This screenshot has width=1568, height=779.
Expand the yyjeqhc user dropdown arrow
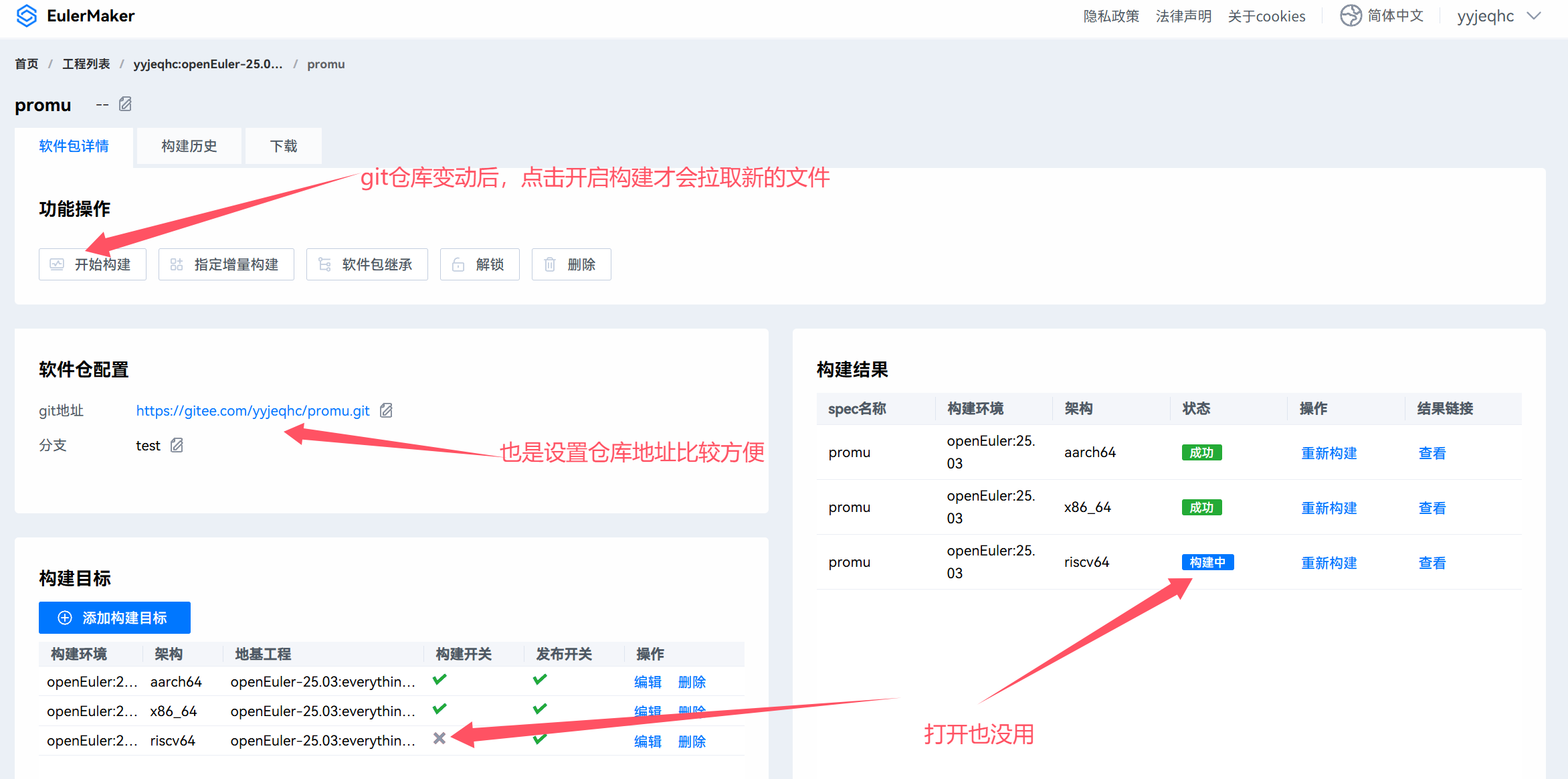(1535, 16)
